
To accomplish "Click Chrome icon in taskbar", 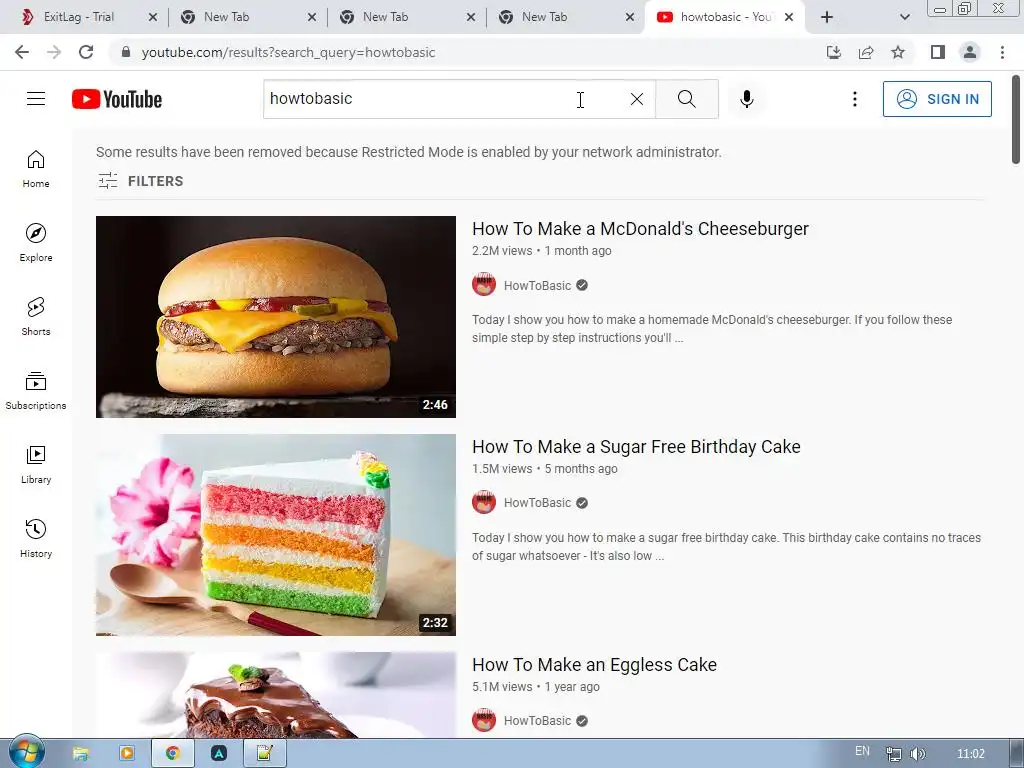I will tap(172, 754).
